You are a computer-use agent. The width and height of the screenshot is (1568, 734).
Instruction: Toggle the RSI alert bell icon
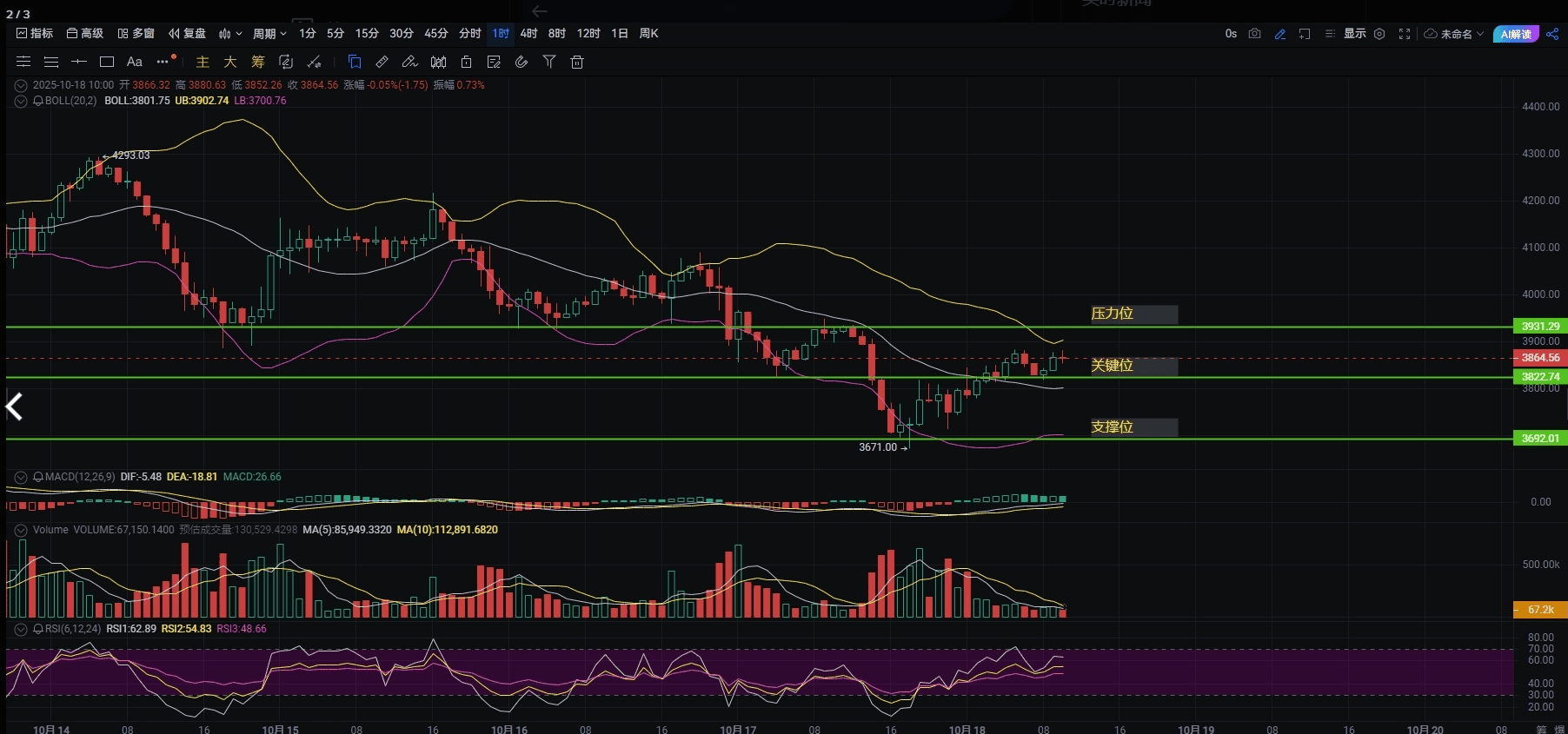38,629
